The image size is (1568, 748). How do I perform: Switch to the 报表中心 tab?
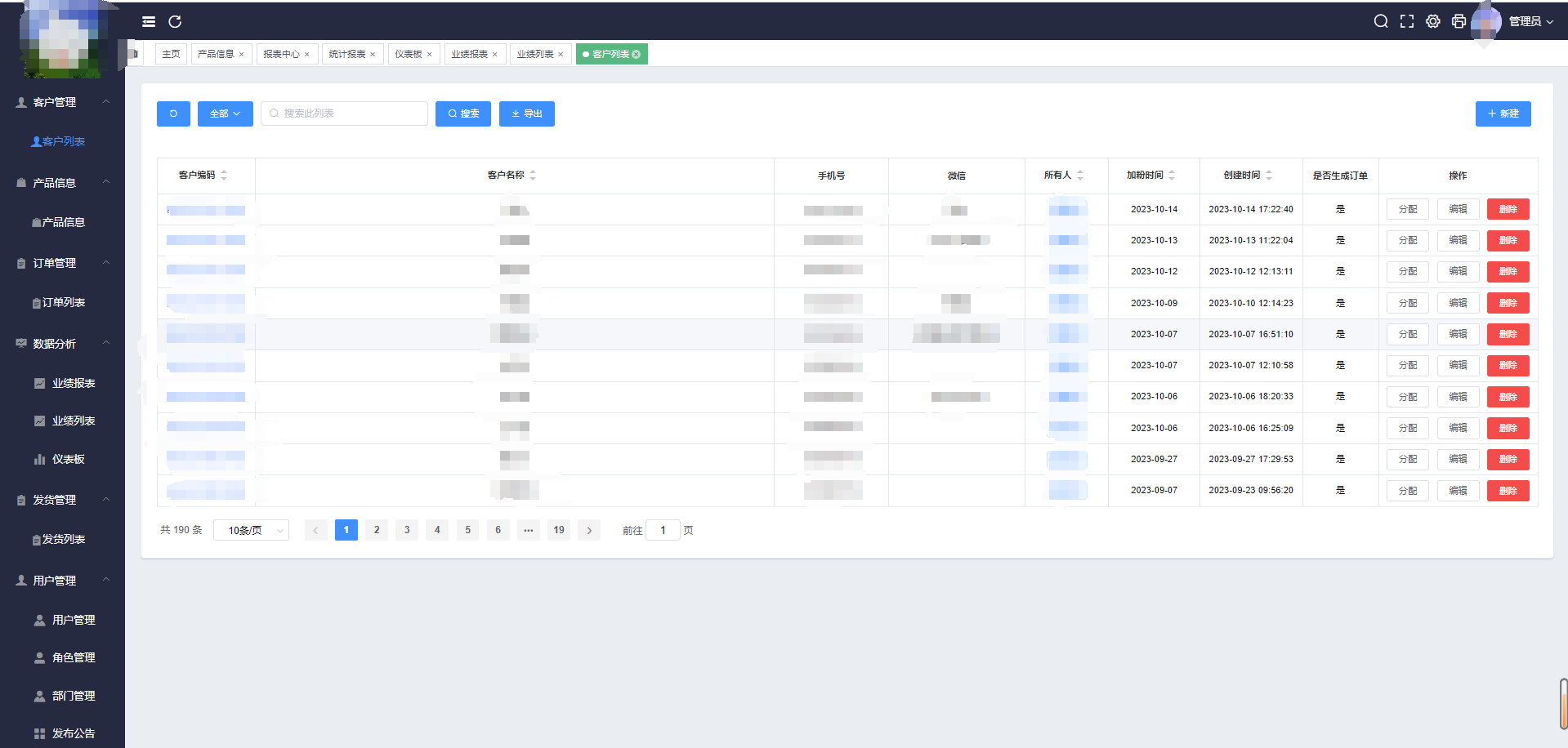click(281, 54)
